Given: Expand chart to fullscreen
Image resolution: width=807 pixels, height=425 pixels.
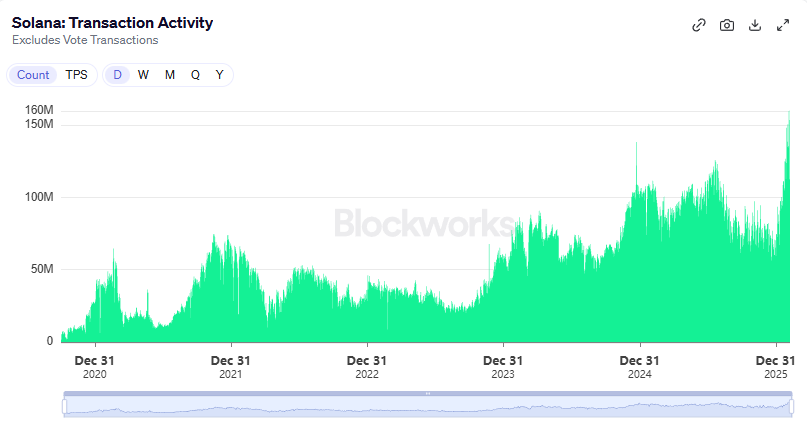Looking at the screenshot, I should [783, 25].
